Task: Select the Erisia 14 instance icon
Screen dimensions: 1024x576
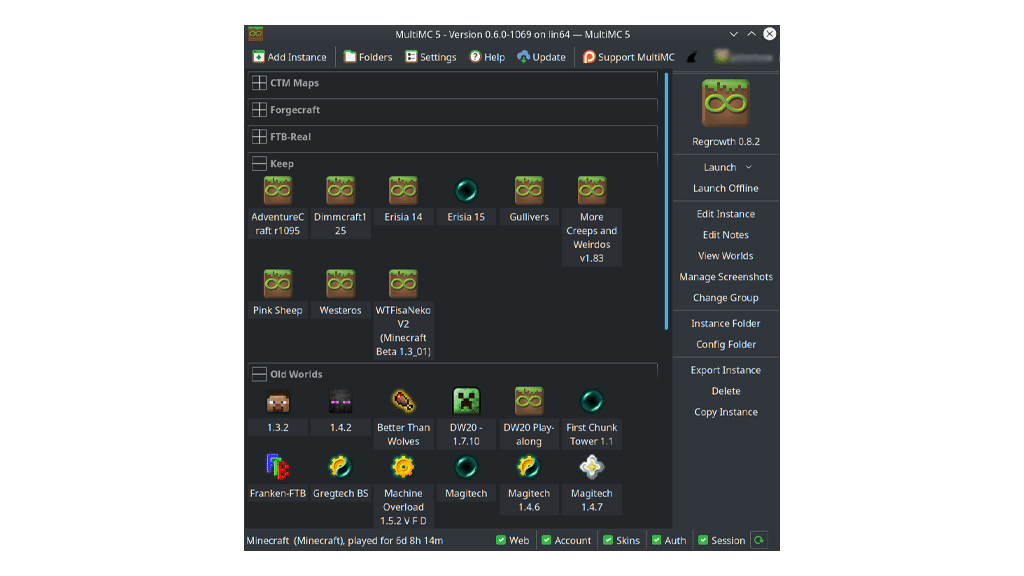Action: tap(403, 191)
